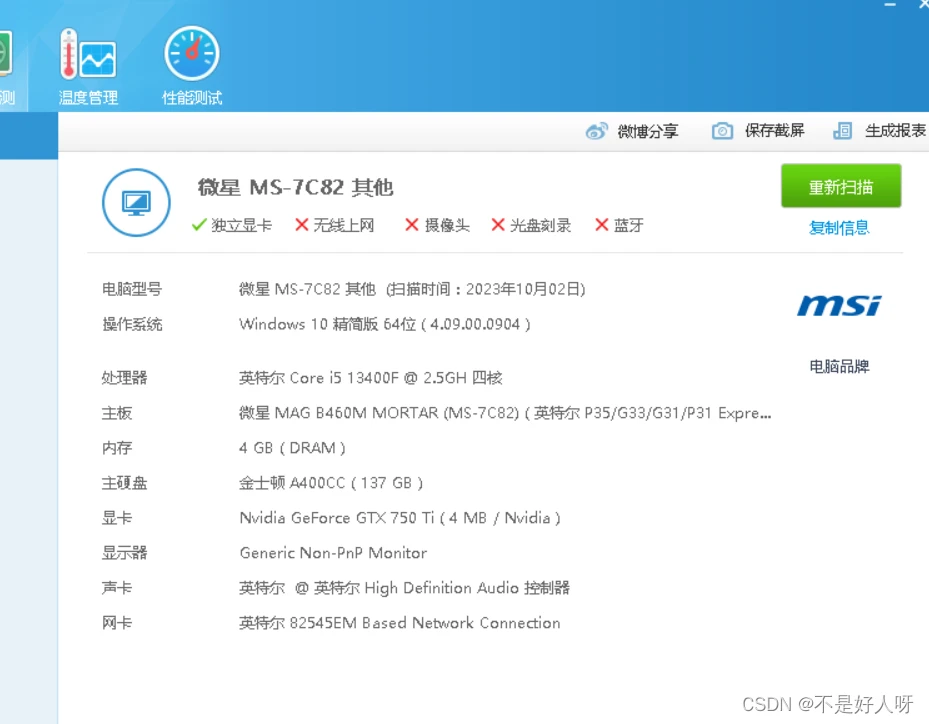Click the 网卡 row label
This screenshot has height=724, width=929.
tap(117, 623)
